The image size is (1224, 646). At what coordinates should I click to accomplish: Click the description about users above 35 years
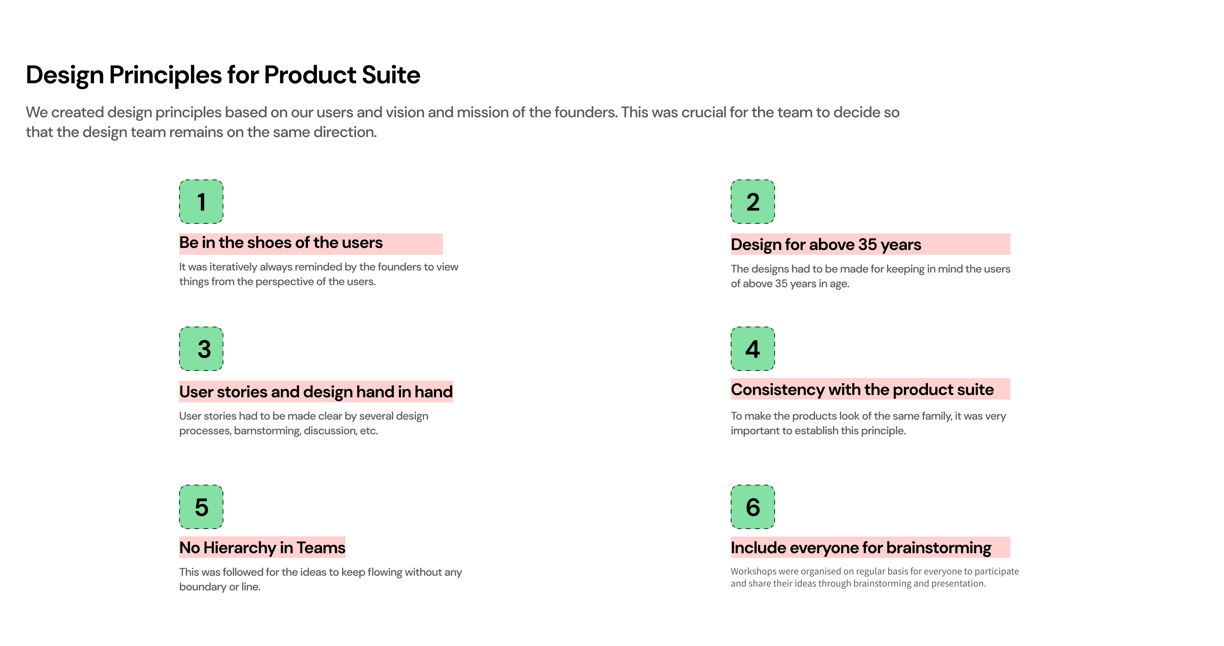tap(870, 276)
